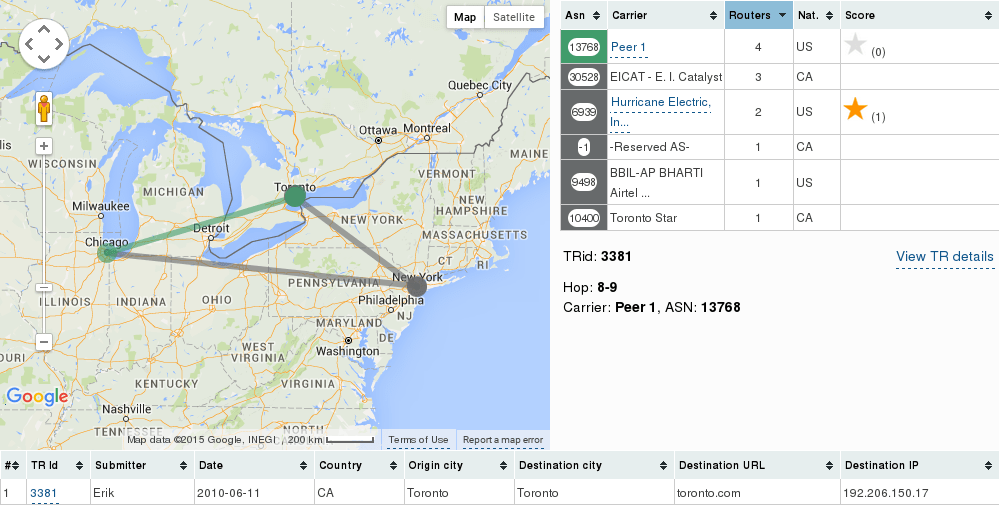
Task: Sort carrier table by Asn
Action: point(582,15)
